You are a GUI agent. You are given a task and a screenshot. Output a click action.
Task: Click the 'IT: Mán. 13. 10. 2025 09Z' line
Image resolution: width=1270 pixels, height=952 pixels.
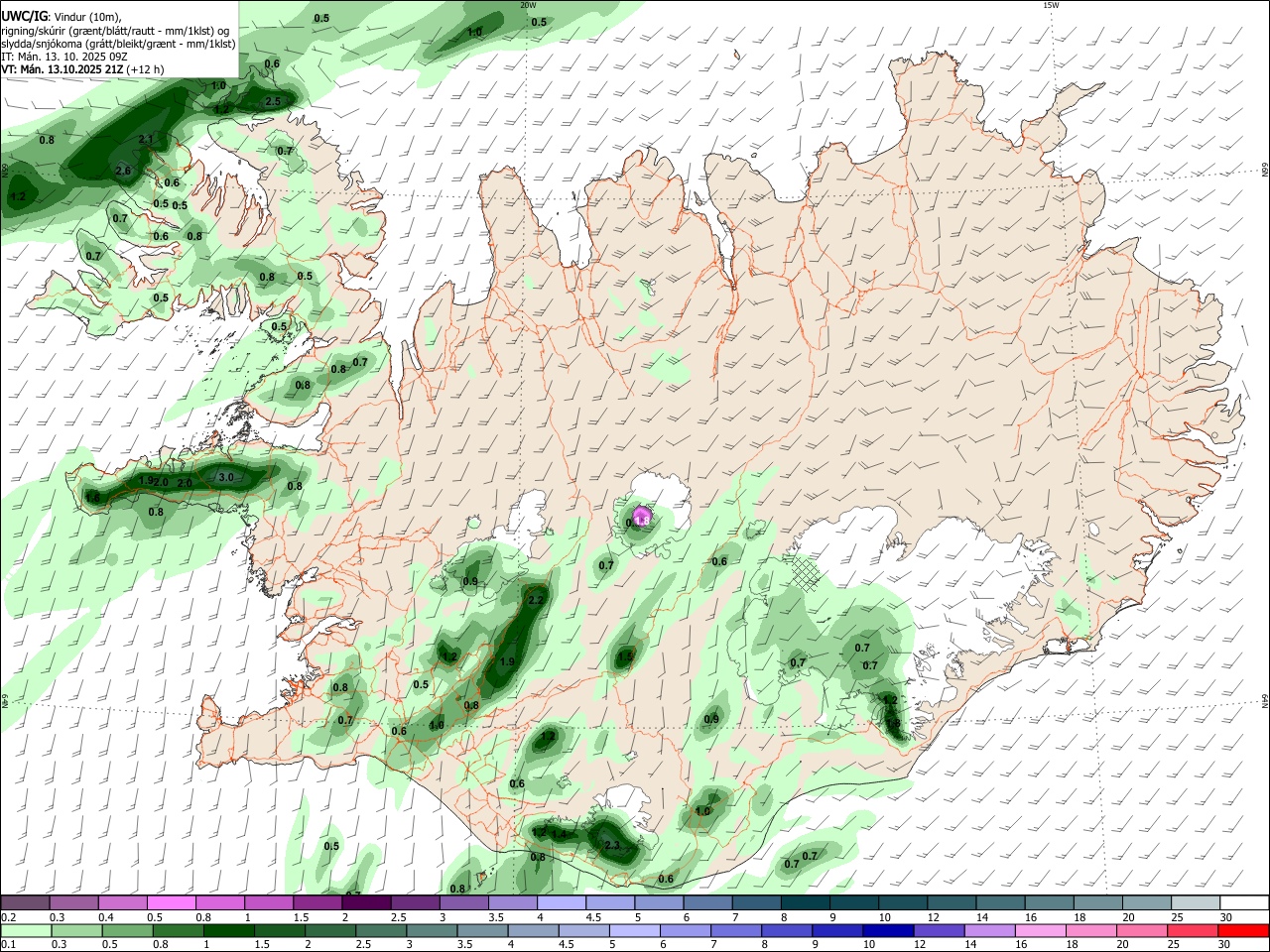[x=63, y=57]
